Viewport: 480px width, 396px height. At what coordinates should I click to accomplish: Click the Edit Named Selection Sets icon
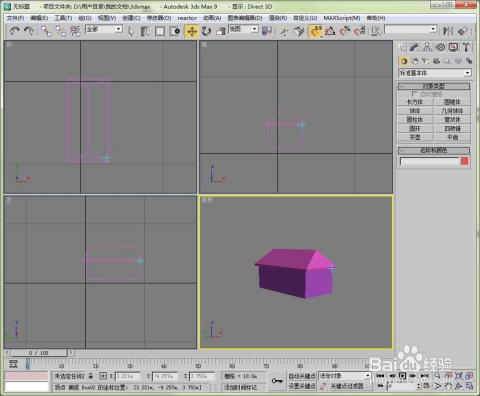pos(376,31)
